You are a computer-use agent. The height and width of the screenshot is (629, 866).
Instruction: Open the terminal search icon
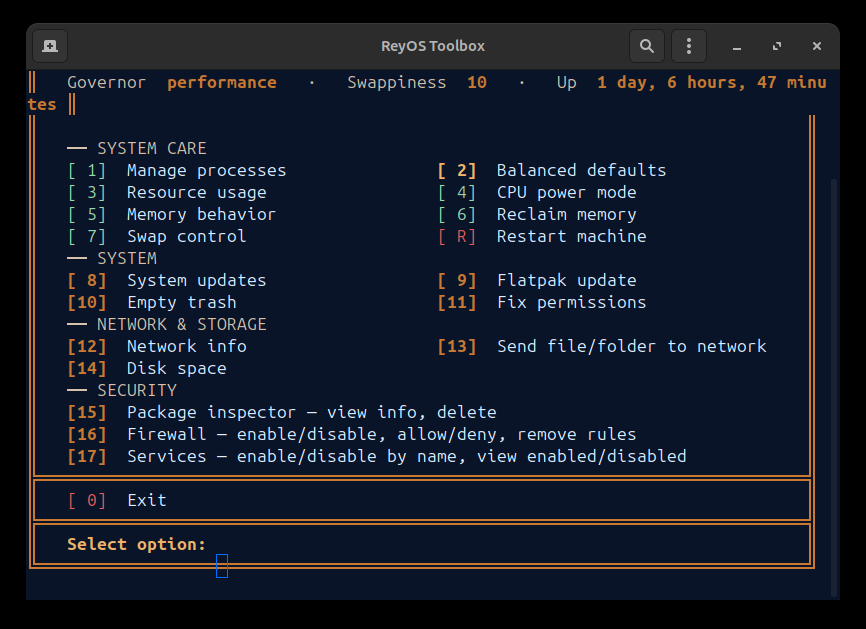coord(647,46)
